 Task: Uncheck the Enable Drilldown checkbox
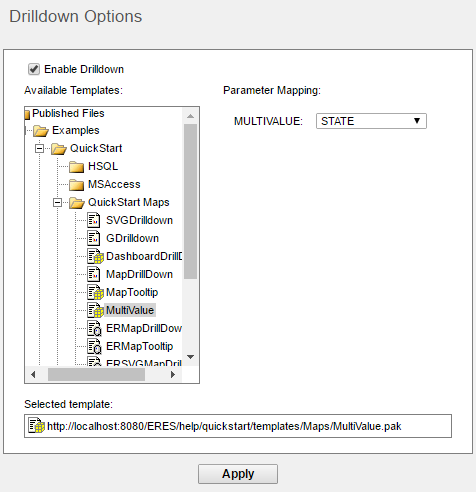click(x=34, y=69)
